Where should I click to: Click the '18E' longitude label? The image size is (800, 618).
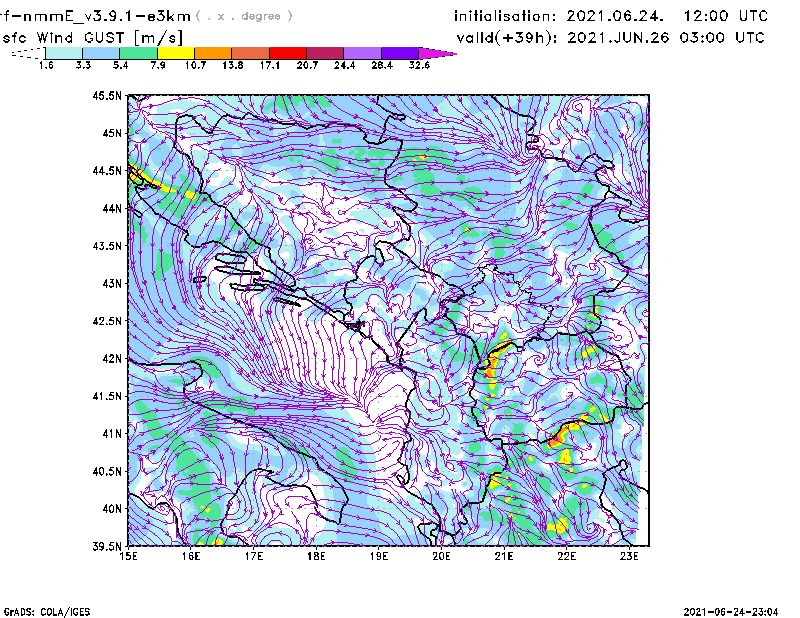tap(316, 556)
